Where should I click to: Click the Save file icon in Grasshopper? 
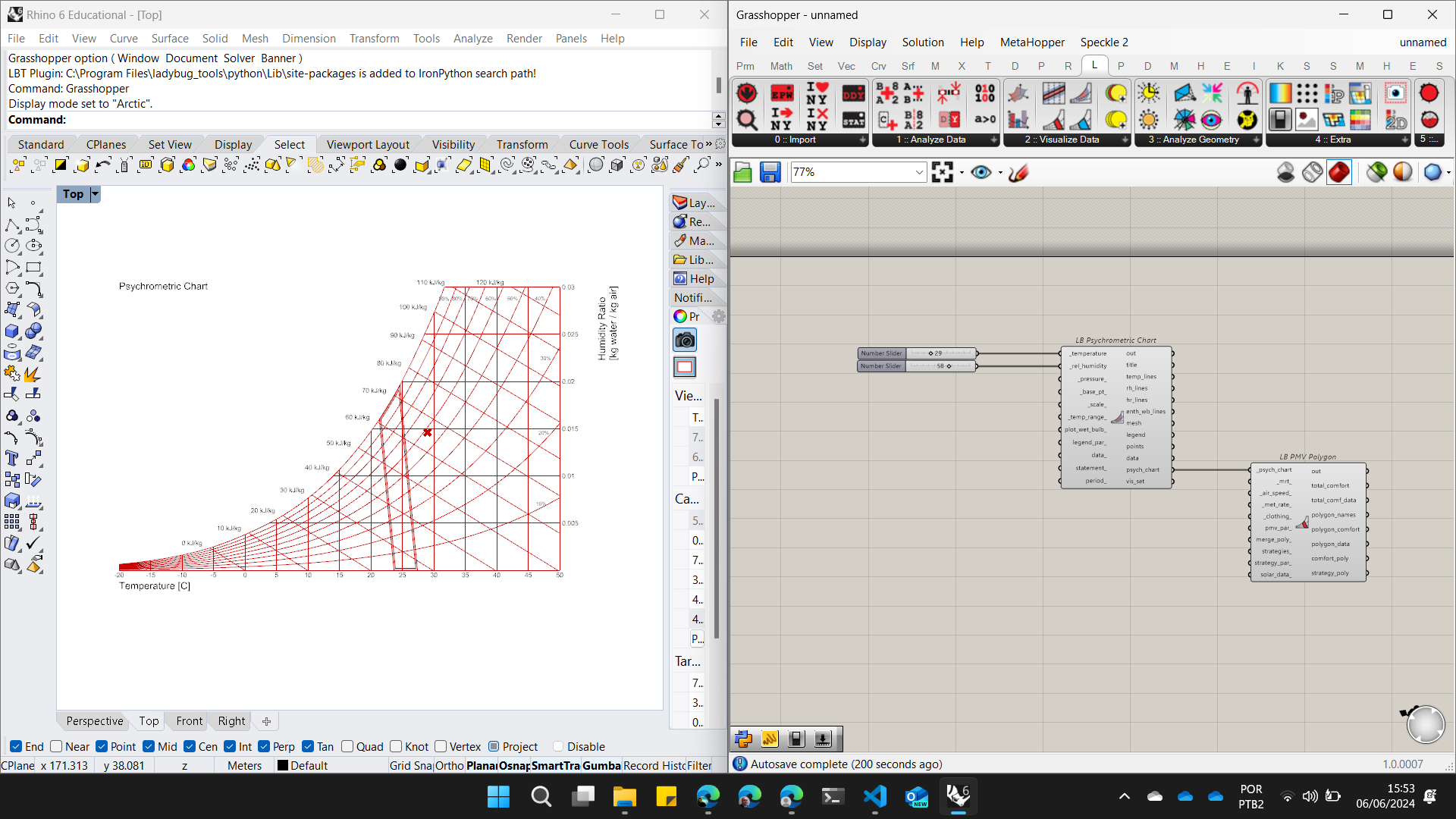(x=770, y=173)
